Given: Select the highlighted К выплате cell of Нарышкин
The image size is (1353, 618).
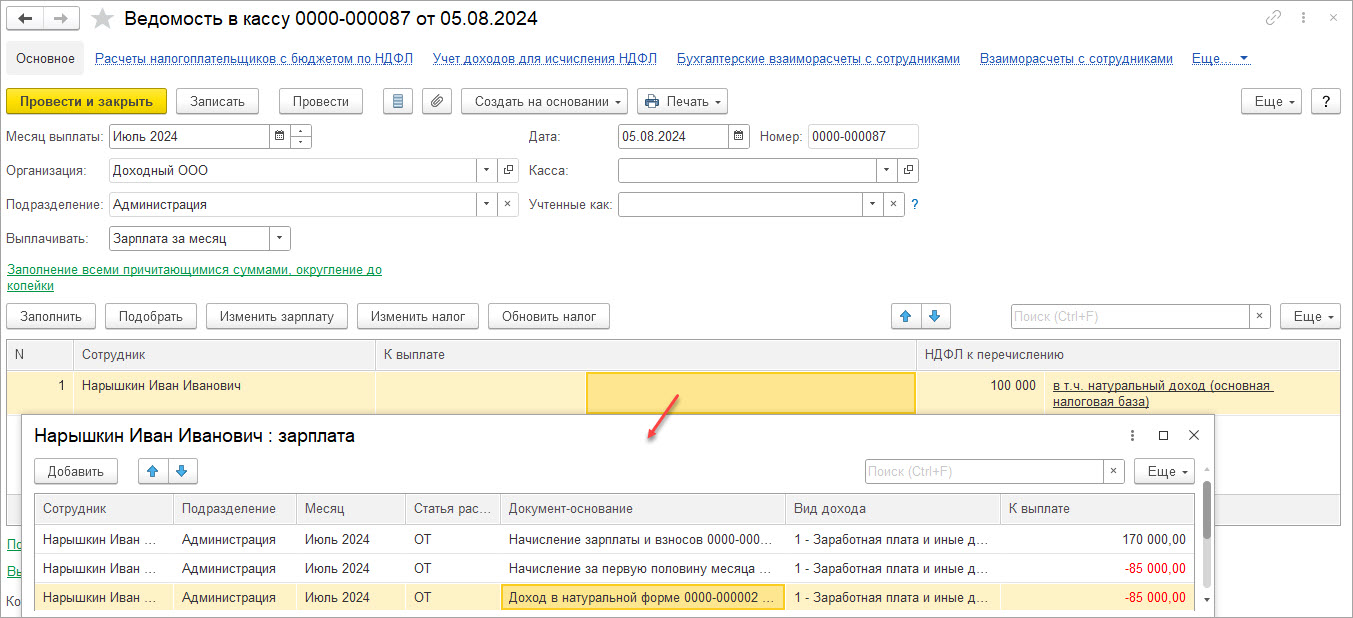Looking at the screenshot, I should [750, 393].
